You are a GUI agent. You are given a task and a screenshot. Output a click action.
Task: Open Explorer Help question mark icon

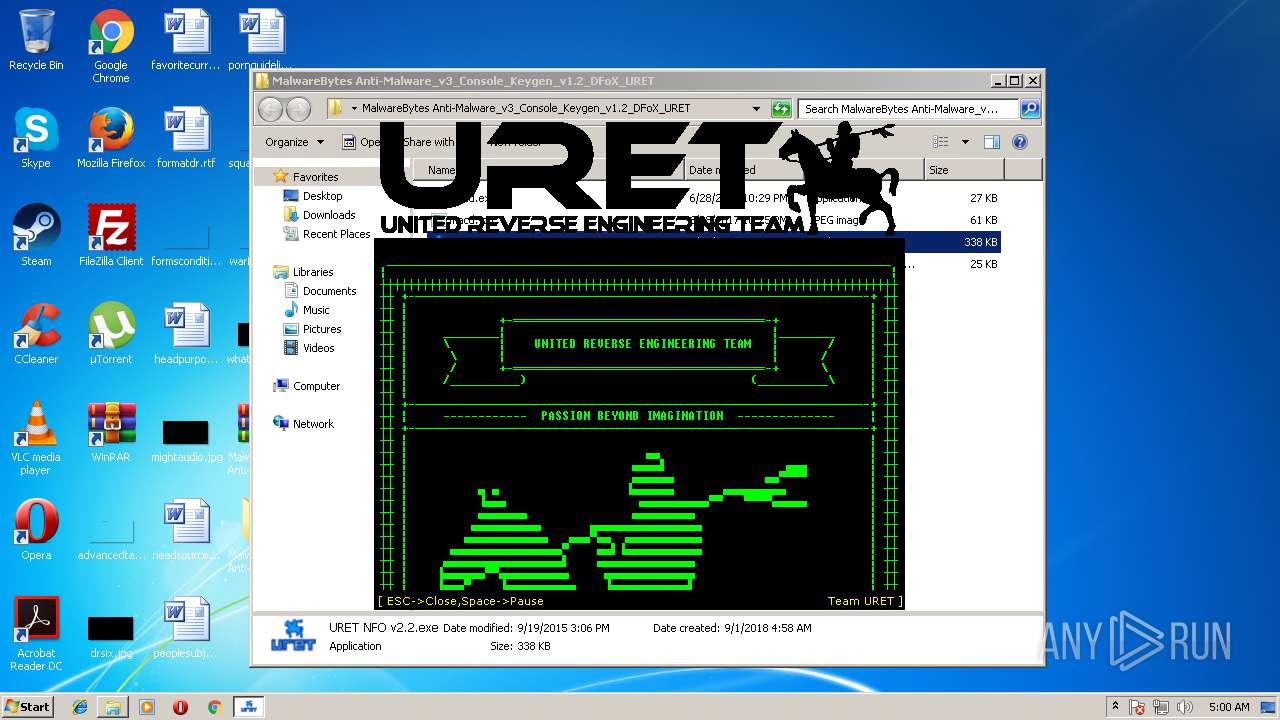click(1020, 142)
